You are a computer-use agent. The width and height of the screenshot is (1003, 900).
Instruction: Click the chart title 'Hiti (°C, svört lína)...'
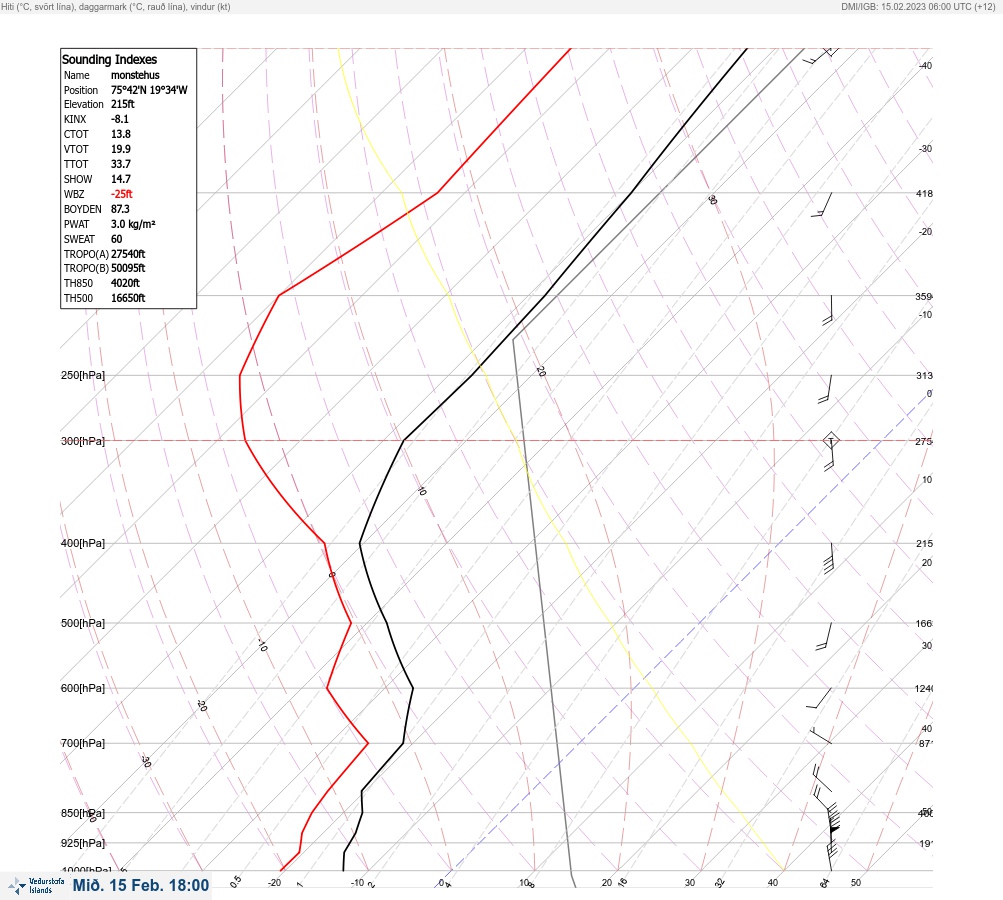(x=116, y=6)
